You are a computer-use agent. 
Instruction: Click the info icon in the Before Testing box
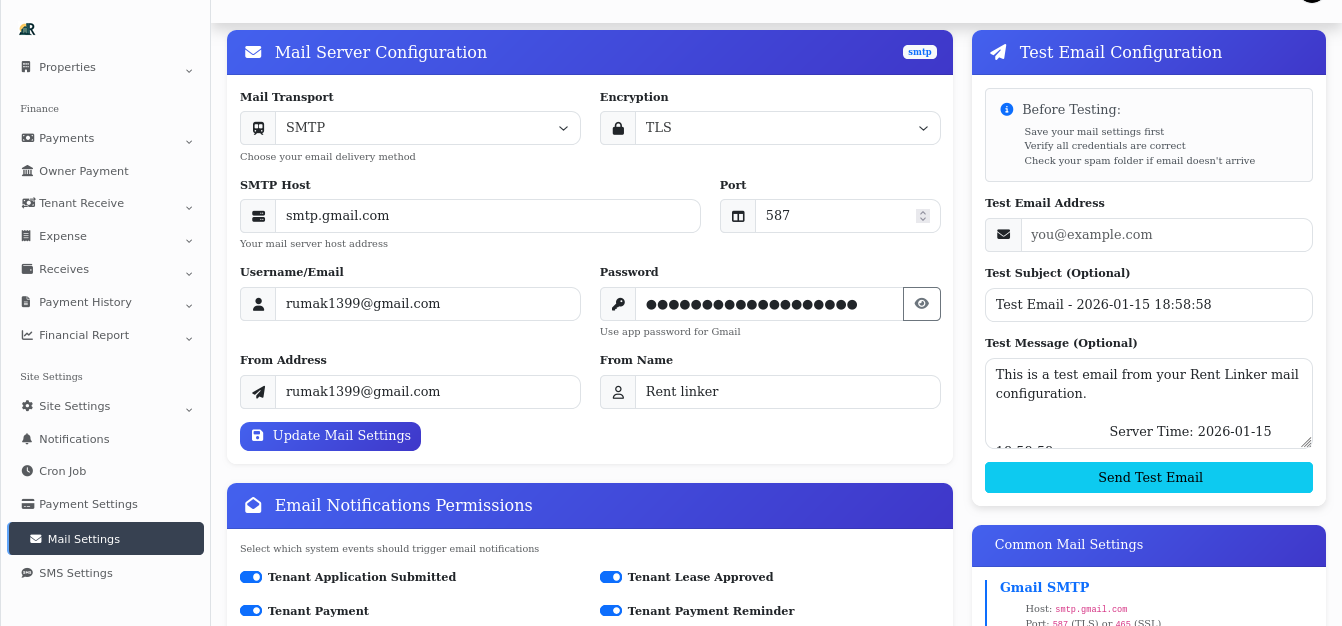click(x=1005, y=111)
